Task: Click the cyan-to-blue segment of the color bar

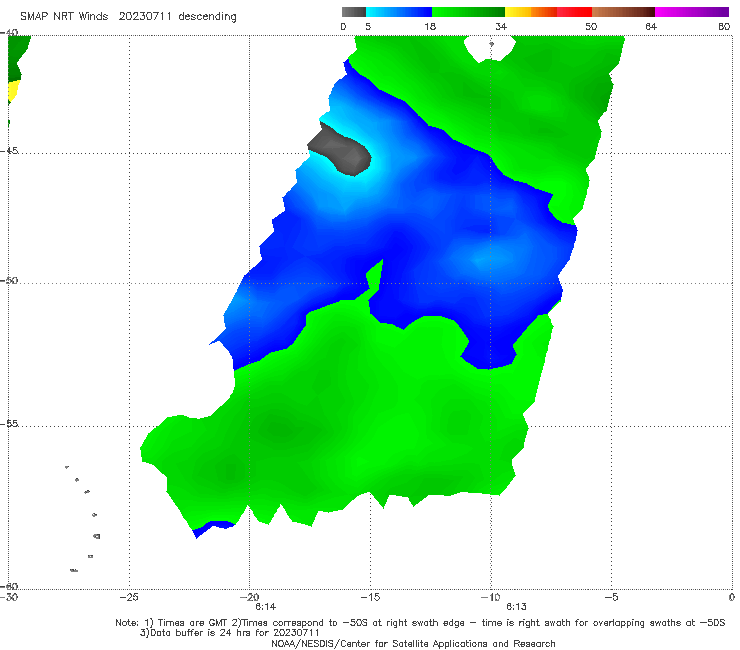Action: pyautogui.click(x=399, y=12)
